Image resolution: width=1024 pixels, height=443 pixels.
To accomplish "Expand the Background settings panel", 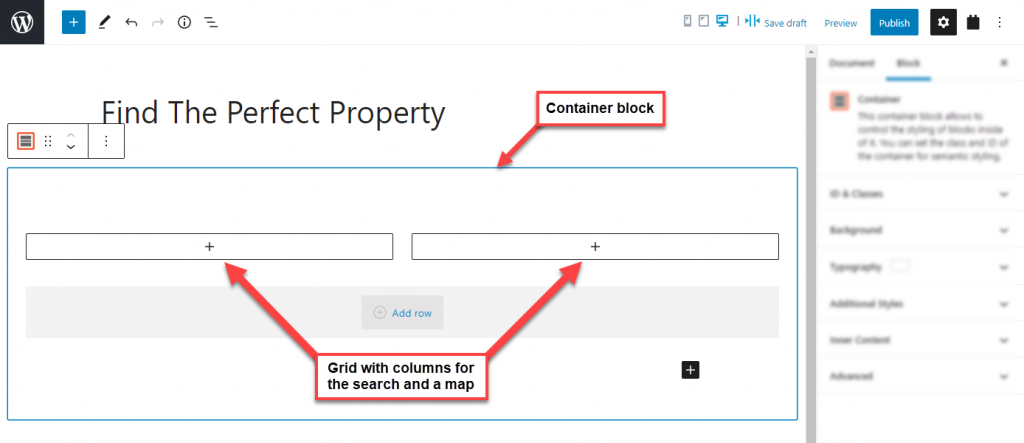I will tap(920, 230).
